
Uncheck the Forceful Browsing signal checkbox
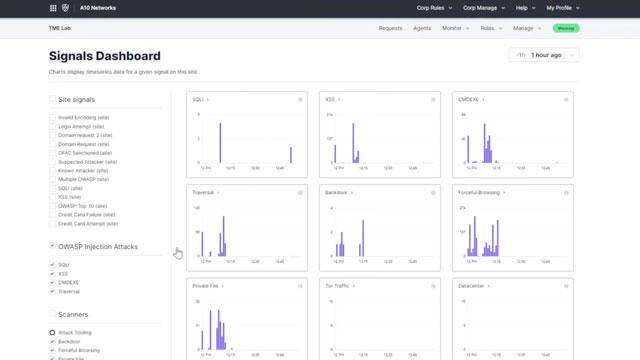pyautogui.click(x=52, y=350)
